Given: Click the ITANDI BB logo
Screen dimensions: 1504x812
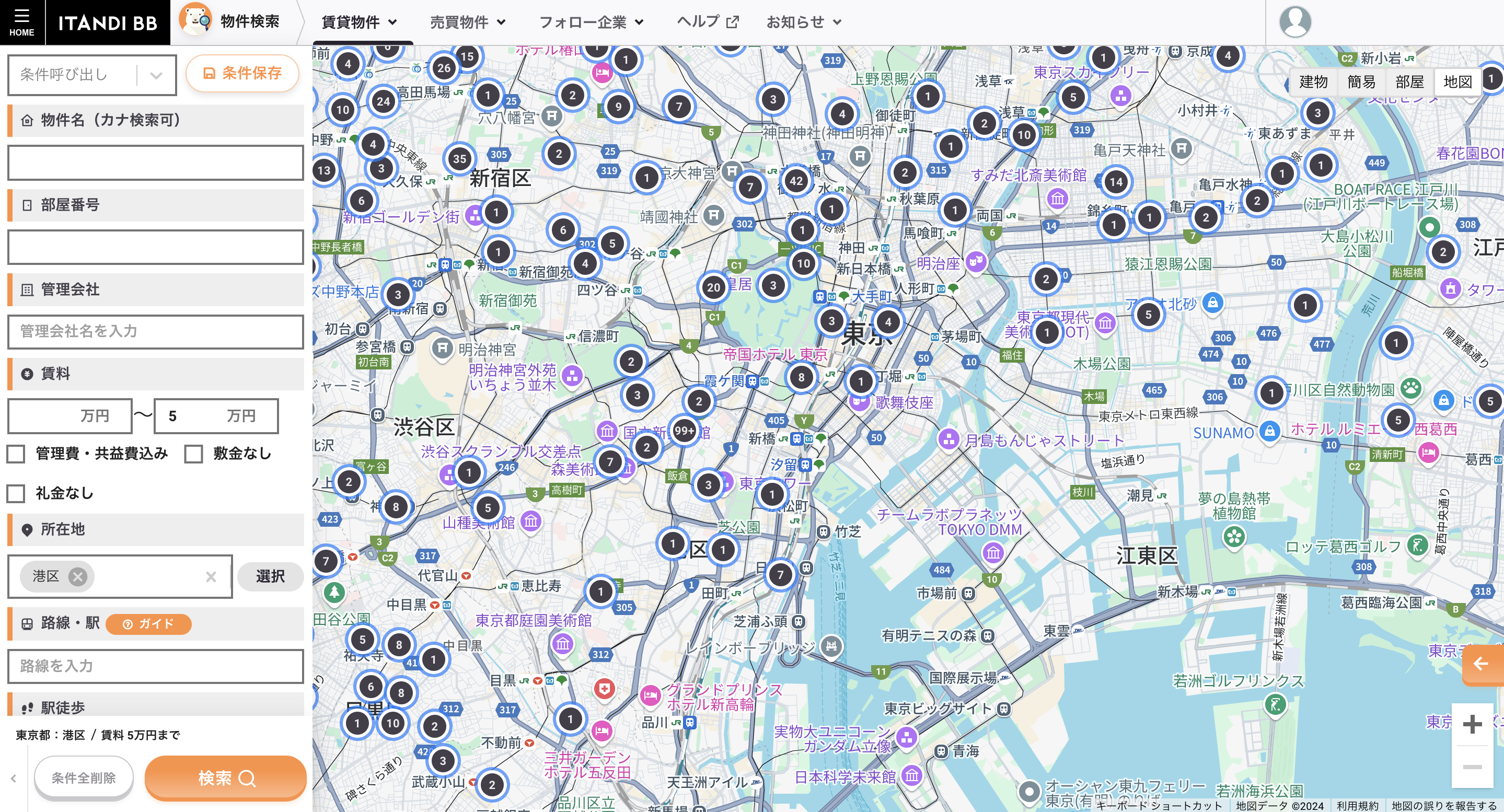Looking at the screenshot, I should click(108, 23).
